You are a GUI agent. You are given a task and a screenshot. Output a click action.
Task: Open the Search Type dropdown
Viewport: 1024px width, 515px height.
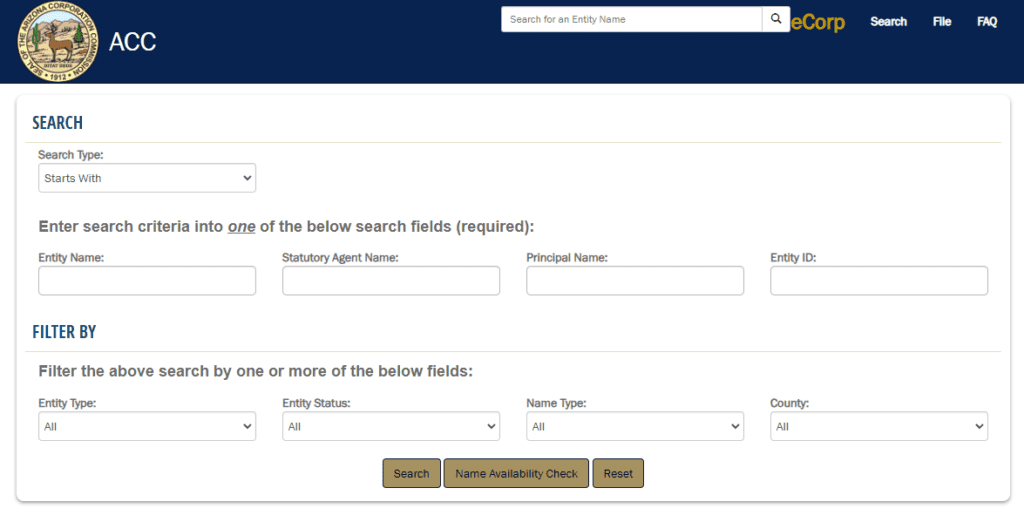pyautogui.click(x=147, y=178)
